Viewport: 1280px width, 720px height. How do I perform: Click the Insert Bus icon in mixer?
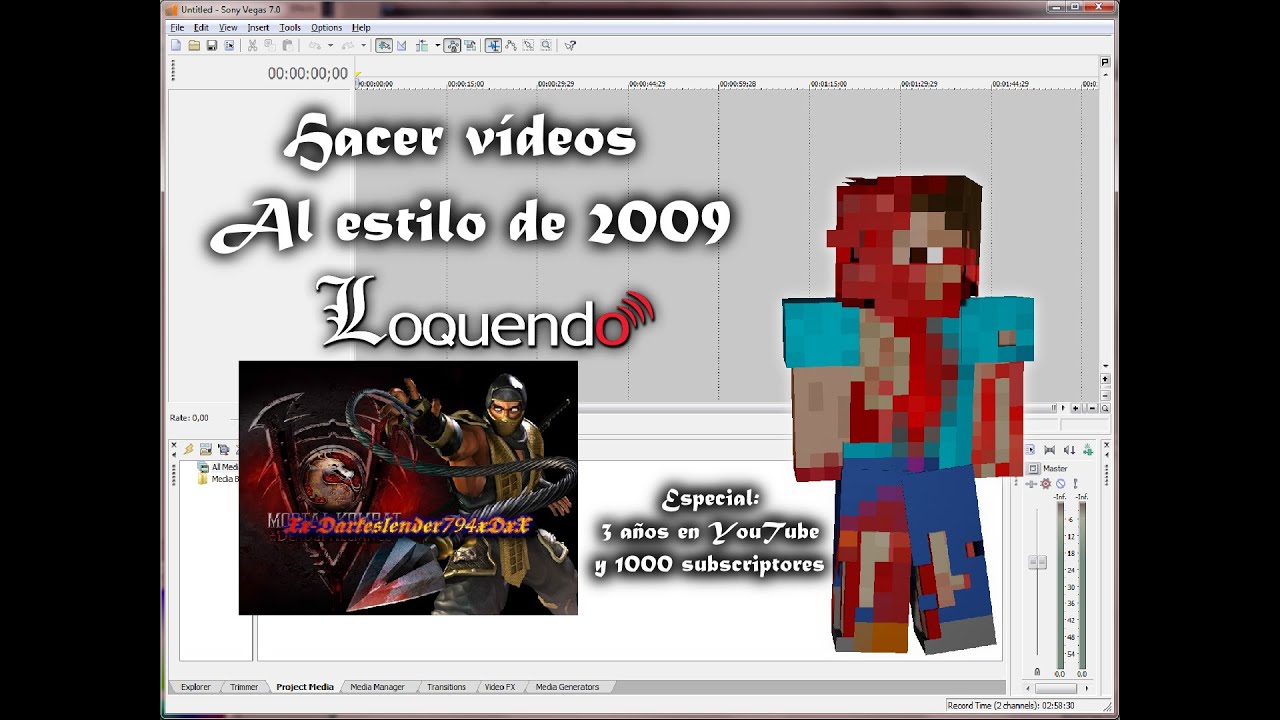pos(1088,450)
